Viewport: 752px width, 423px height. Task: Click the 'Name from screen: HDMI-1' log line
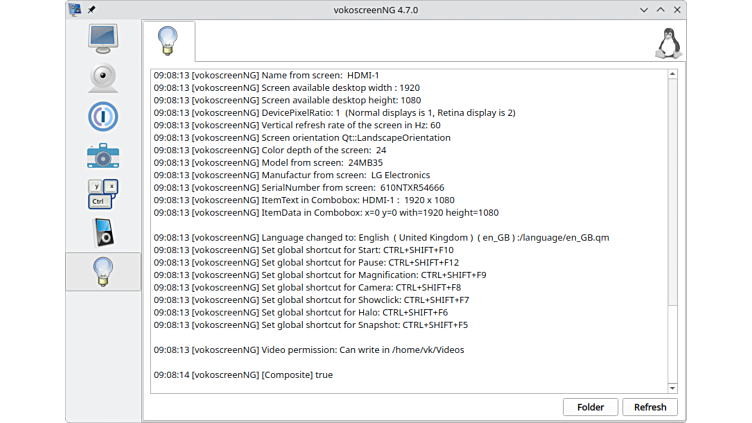tap(267, 75)
